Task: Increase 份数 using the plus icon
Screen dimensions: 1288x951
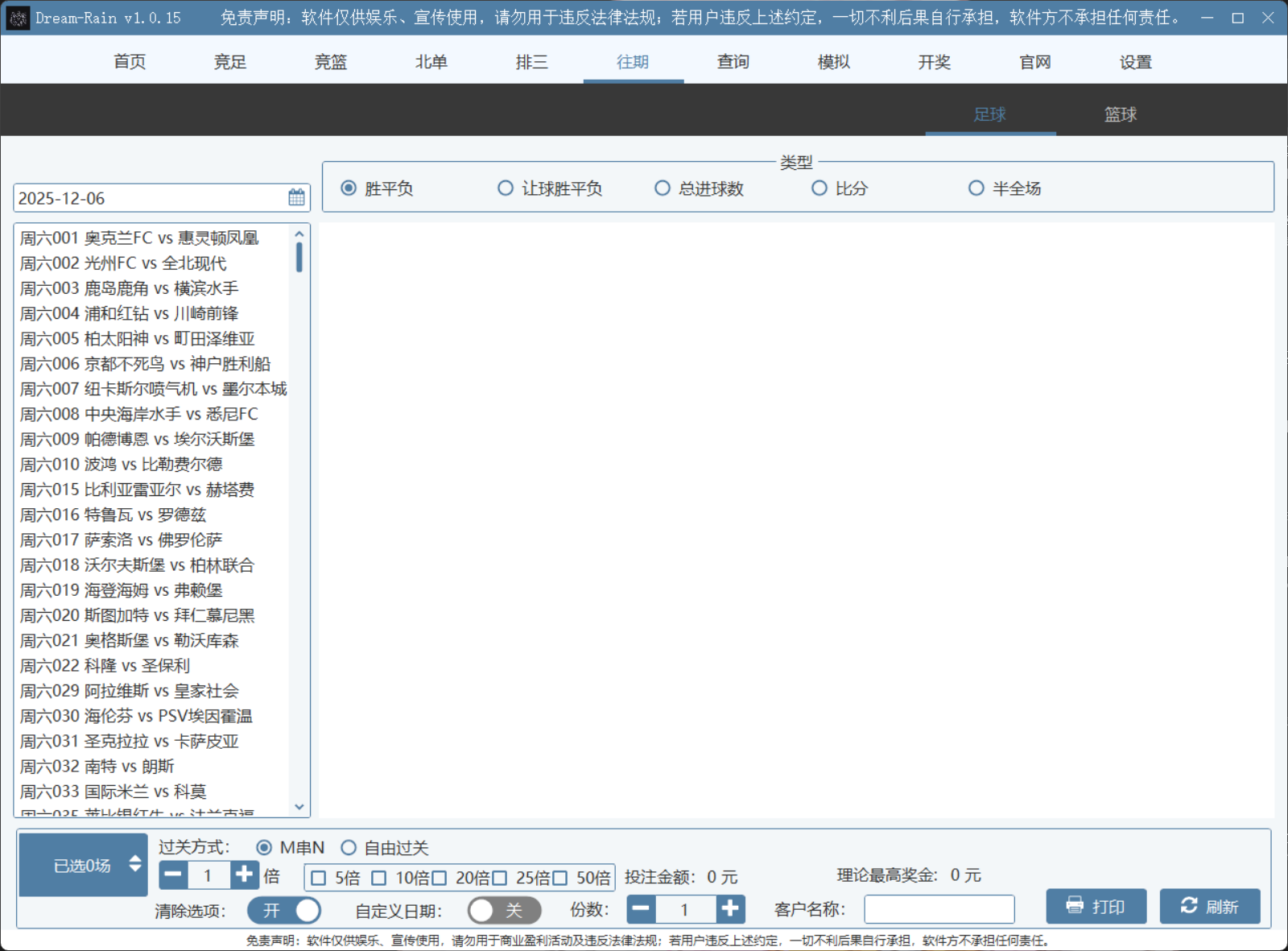Action: (x=729, y=908)
